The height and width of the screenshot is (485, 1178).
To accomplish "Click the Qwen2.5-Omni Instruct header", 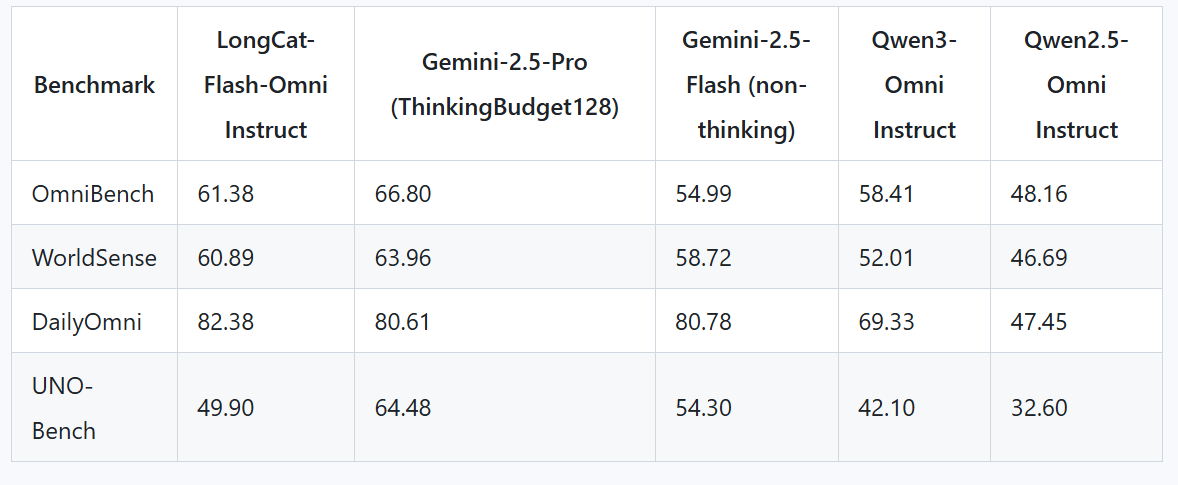I will 1076,85.
